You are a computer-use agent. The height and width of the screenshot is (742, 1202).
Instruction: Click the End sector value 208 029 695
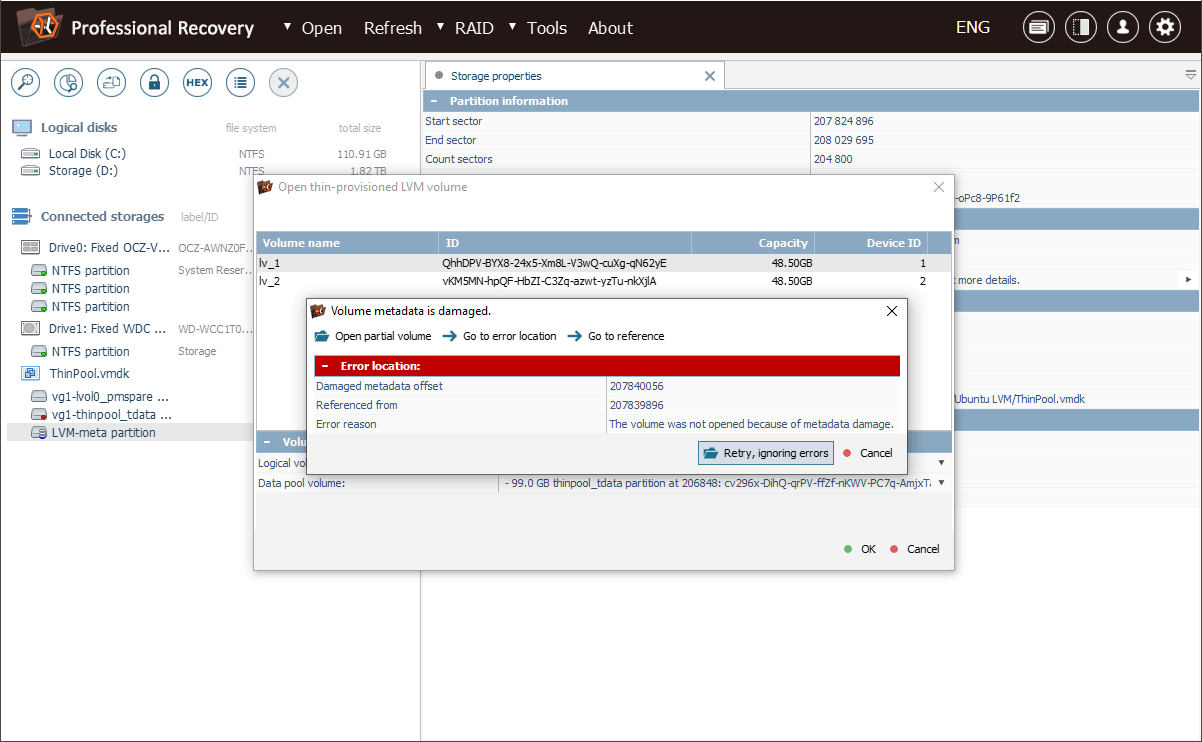[x=843, y=140]
